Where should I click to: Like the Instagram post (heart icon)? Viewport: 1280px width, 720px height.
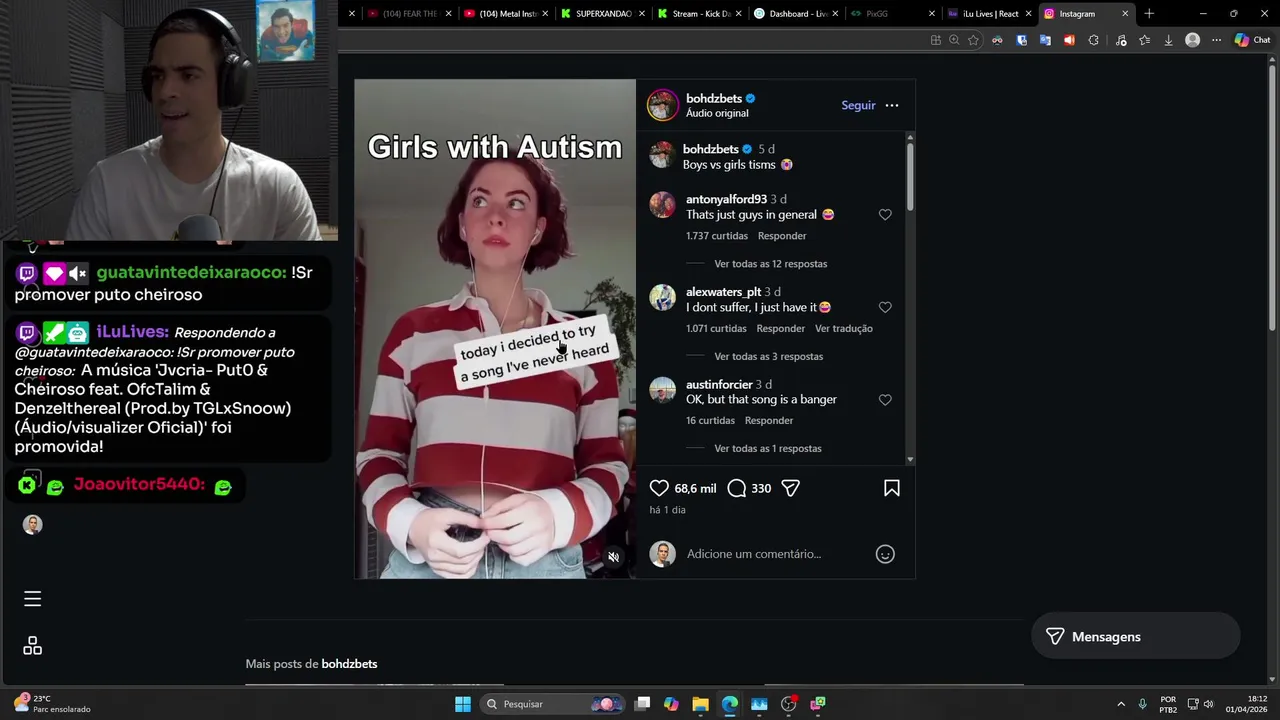point(659,488)
